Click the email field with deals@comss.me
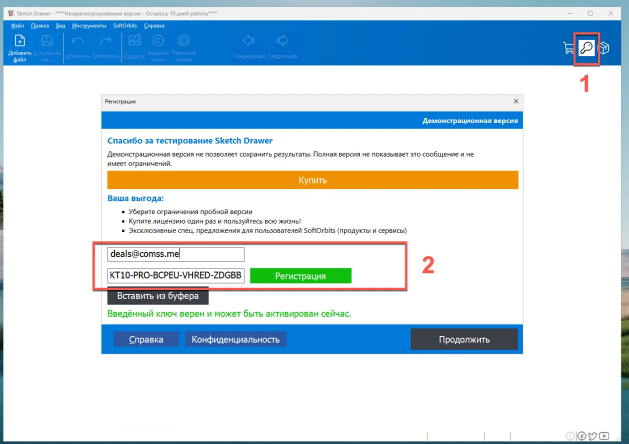 pyautogui.click(x=176, y=254)
